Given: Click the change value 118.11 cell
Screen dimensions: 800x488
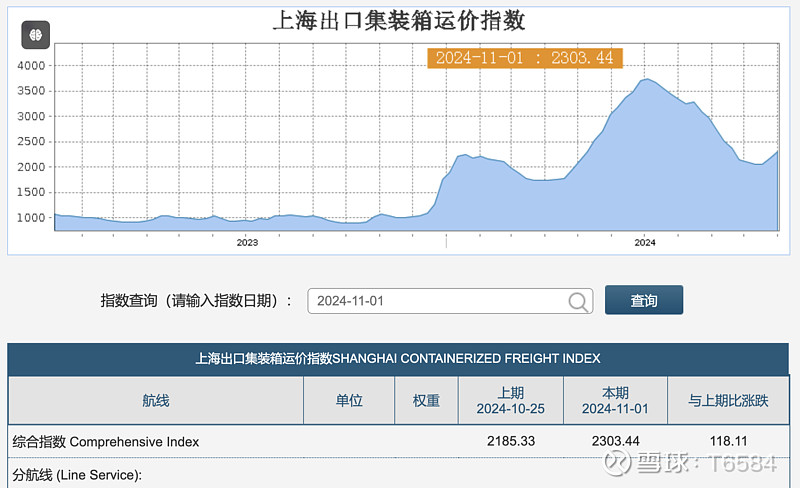Looking at the screenshot, I should click(728, 441).
